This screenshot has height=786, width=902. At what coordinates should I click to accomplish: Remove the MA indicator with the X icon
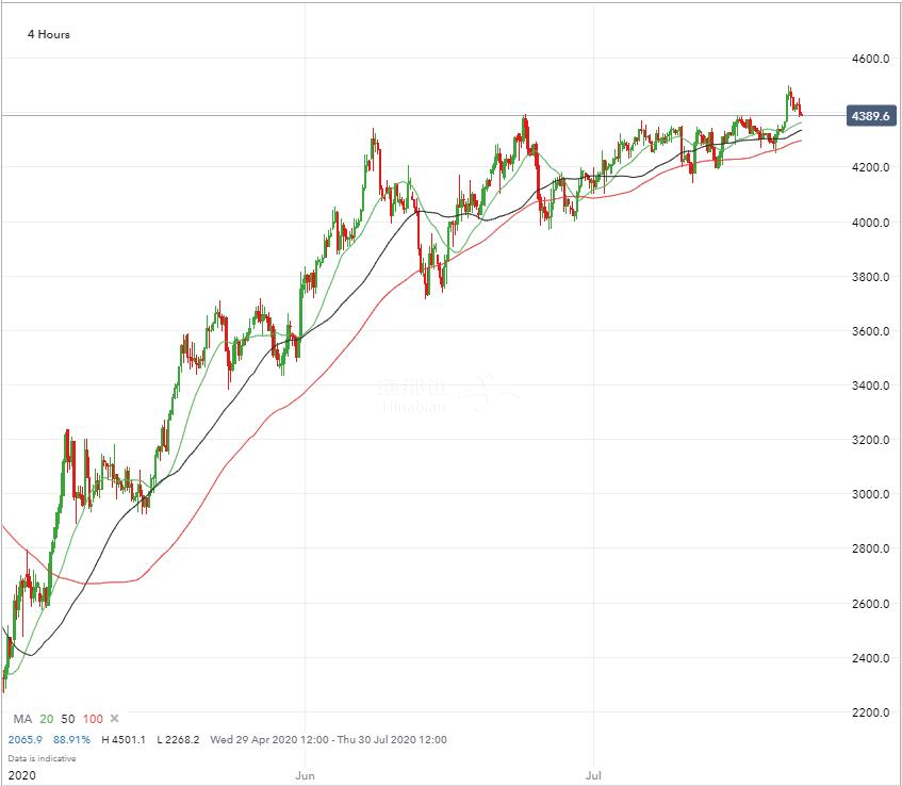click(x=114, y=718)
